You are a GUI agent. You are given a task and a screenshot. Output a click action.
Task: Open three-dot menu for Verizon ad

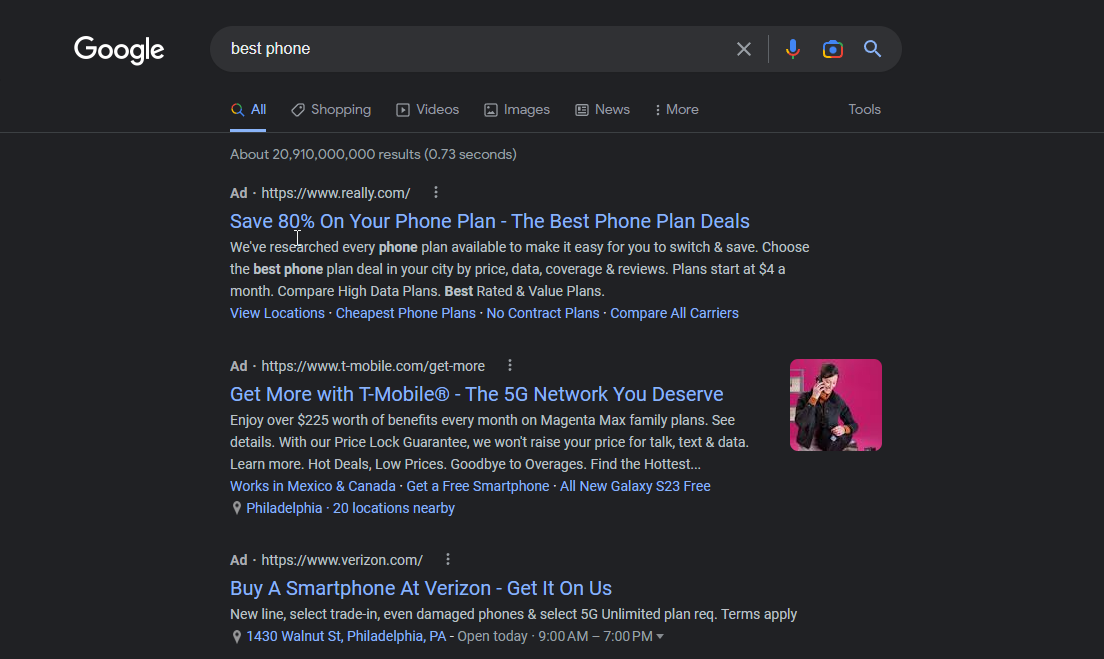pyautogui.click(x=448, y=559)
